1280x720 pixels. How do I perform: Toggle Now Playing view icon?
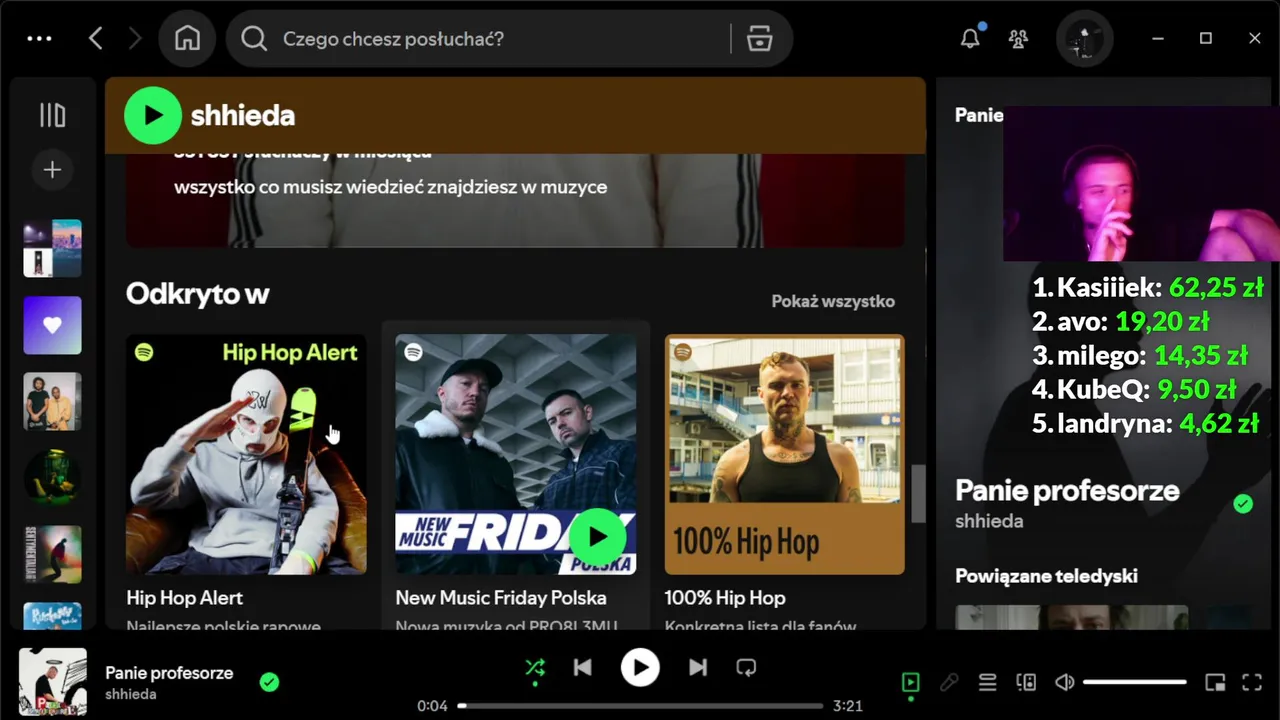[910, 682]
